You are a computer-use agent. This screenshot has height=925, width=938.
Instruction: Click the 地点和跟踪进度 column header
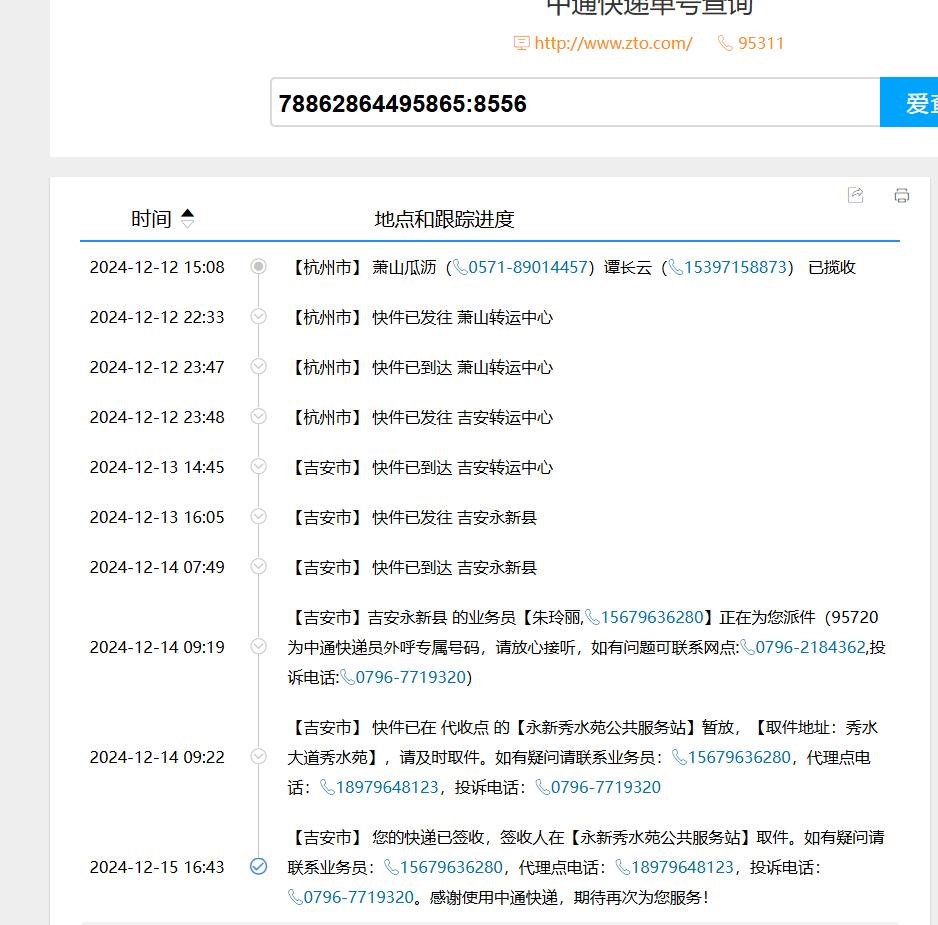coord(444,220)
